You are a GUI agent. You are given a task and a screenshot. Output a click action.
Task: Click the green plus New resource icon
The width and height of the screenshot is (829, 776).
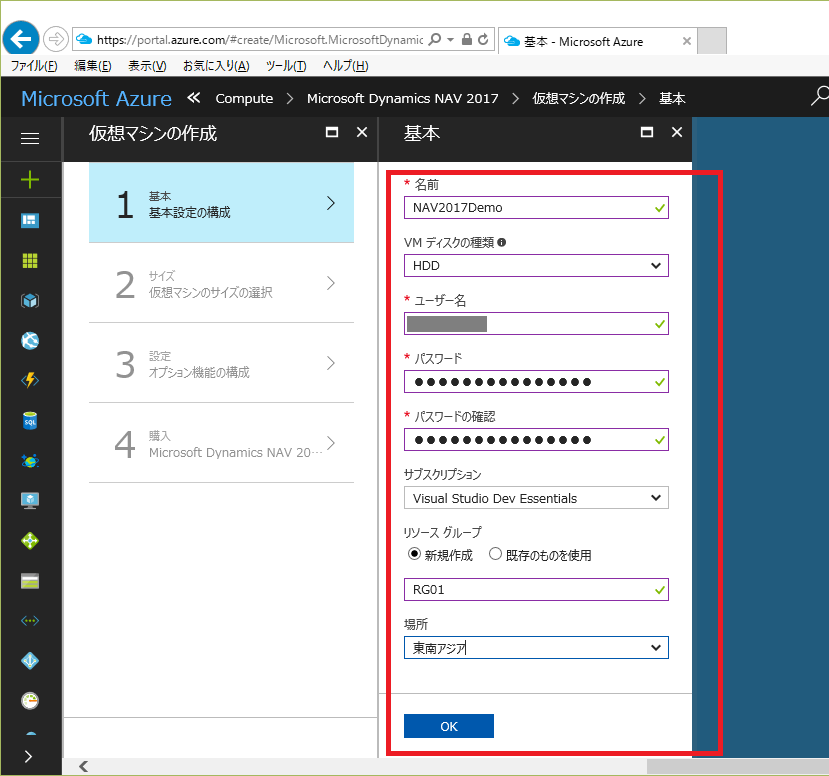[x=30, y=180]
